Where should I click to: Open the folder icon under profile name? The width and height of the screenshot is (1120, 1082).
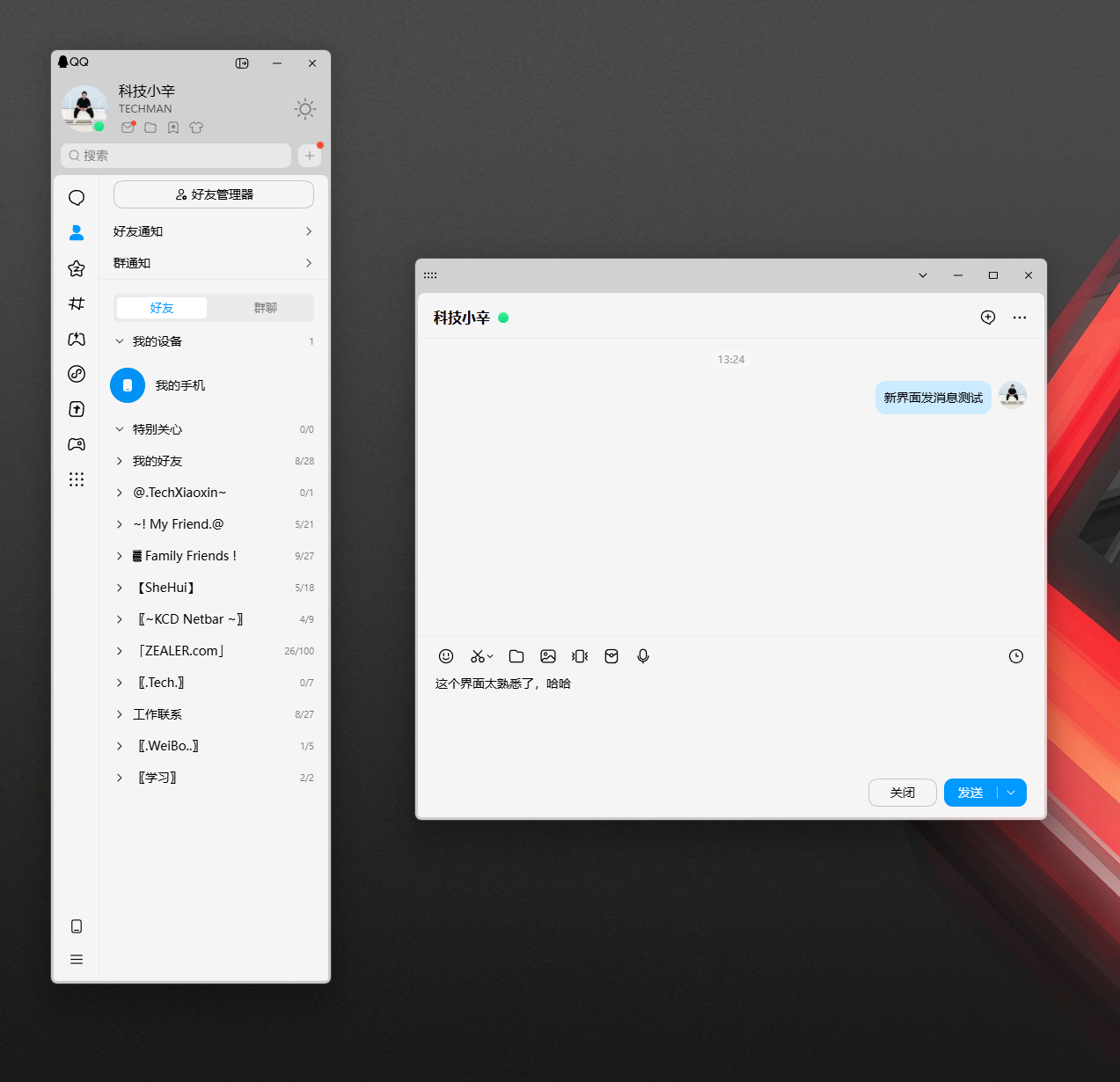click(x=150, y=128)
